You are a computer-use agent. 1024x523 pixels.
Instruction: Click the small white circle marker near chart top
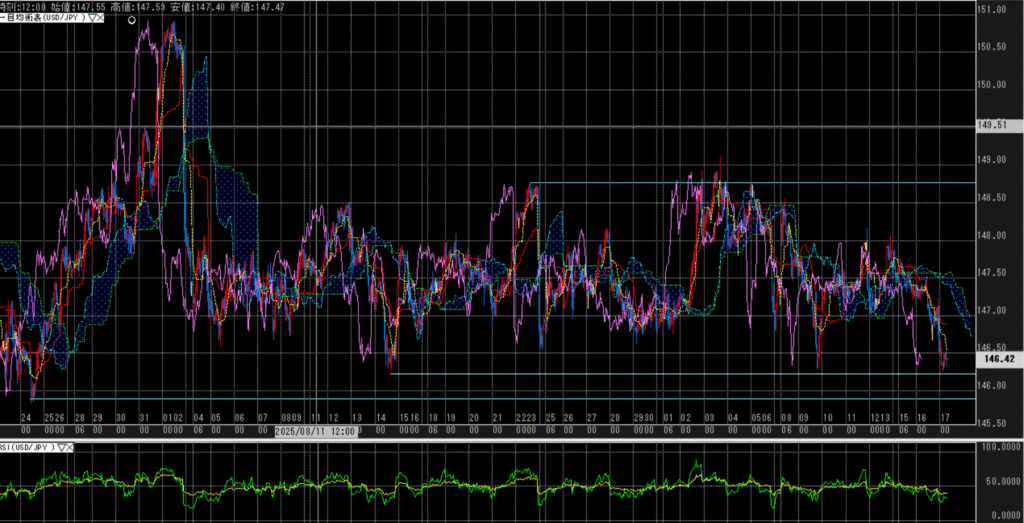(132, 20)
